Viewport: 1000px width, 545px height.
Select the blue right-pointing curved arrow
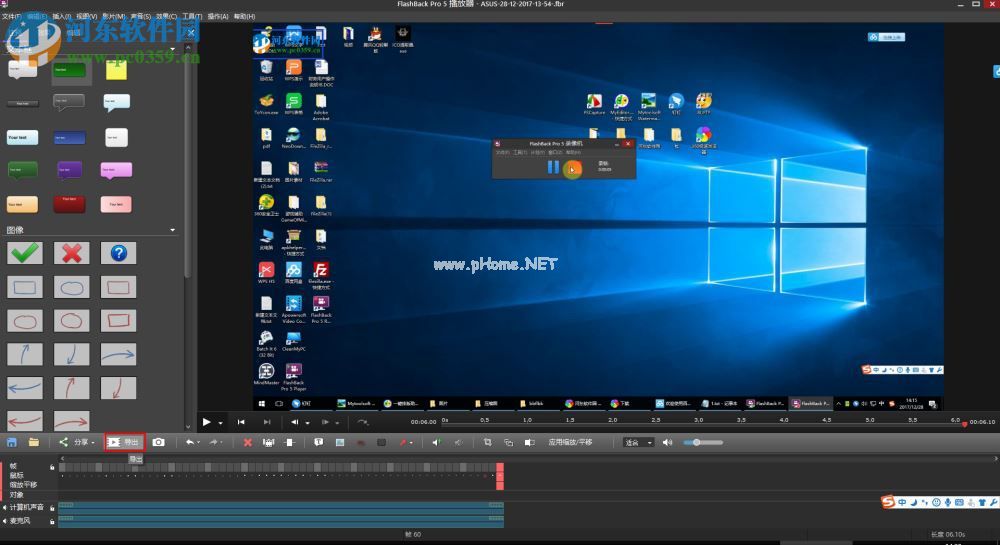[x=119, y=354]
